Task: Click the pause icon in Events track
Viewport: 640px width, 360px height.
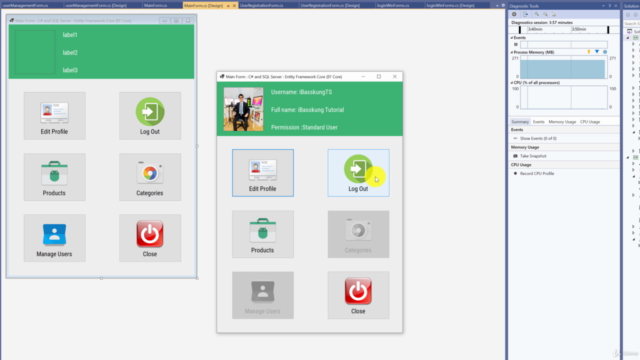Action: coord(516,44)
